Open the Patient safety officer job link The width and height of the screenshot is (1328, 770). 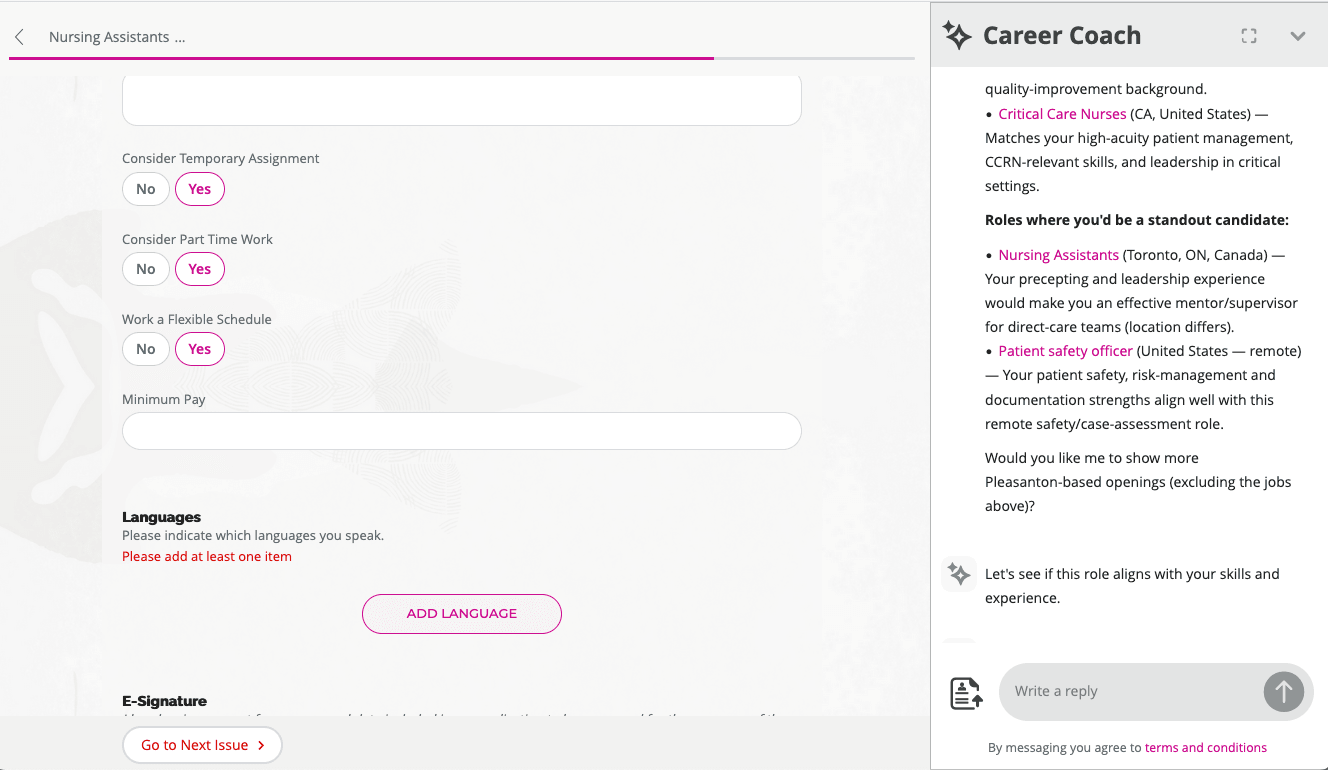1065,351
